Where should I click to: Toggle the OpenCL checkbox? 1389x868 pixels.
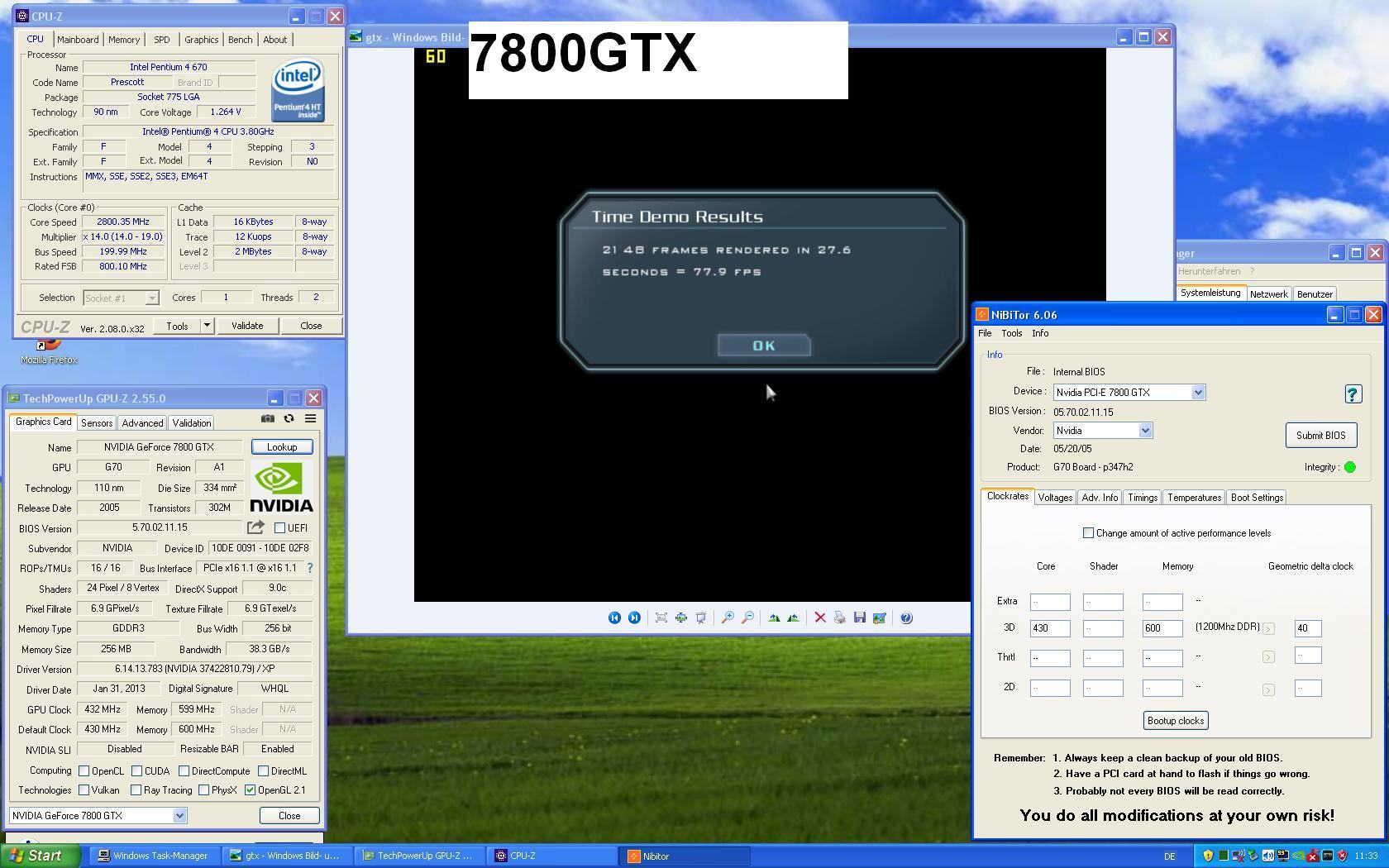tap(84, 770)
